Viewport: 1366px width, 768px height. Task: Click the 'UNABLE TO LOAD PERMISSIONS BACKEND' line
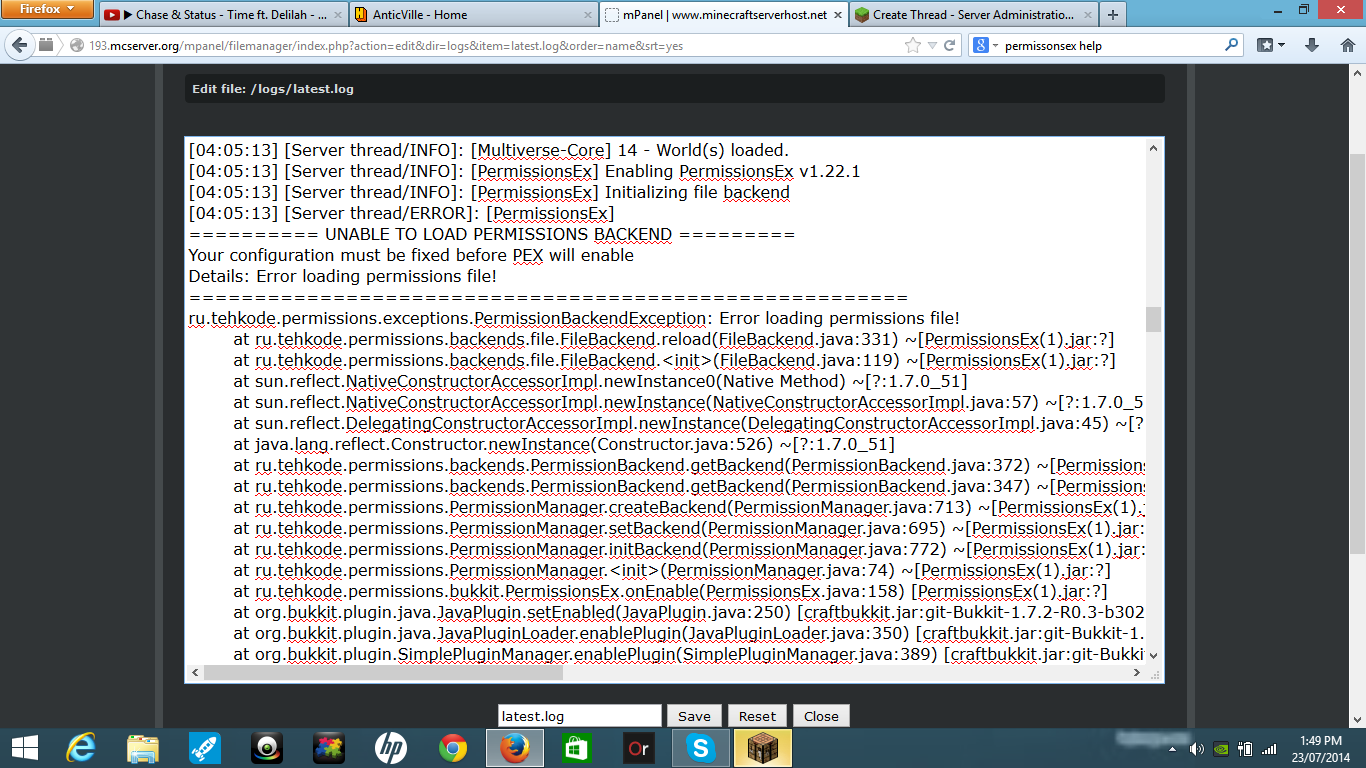[x=491, y=234]
